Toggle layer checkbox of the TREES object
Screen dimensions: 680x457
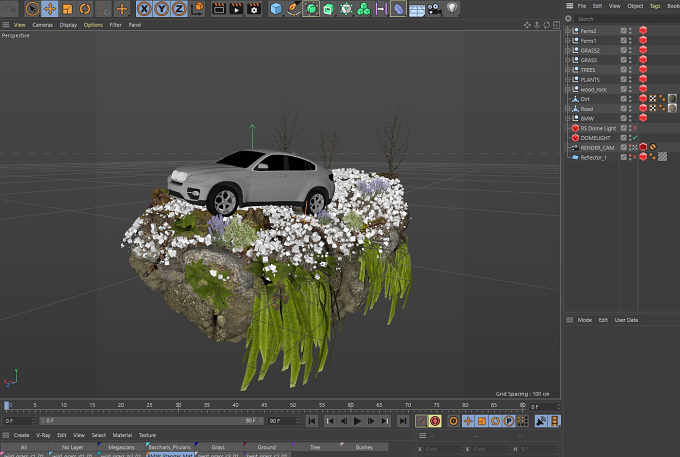(624, 69)
